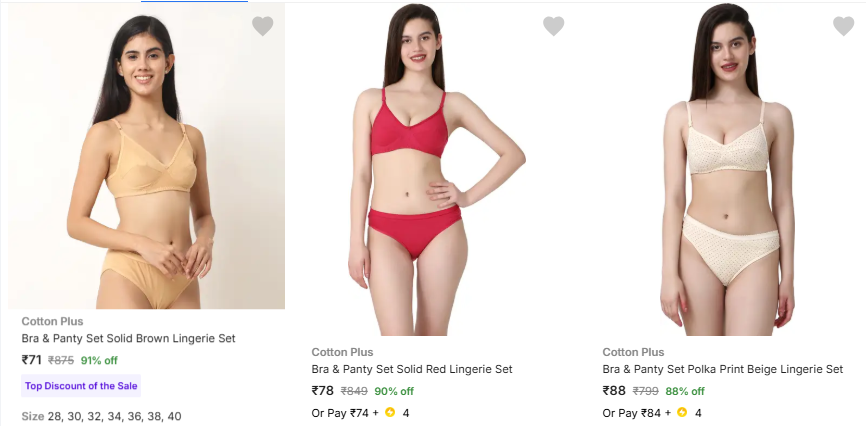Open the Solid Red Lingerie Set image
The width and height of the screenshot is (866, 426).
(x=437, y=170)
